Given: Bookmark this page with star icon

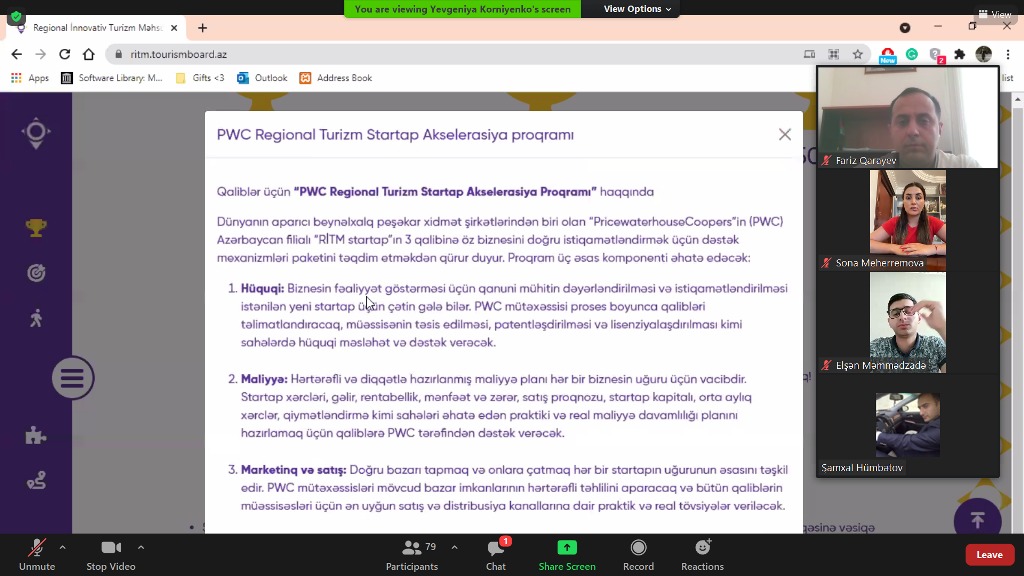Looking at the screenshot, I should (x=857, y=54).
